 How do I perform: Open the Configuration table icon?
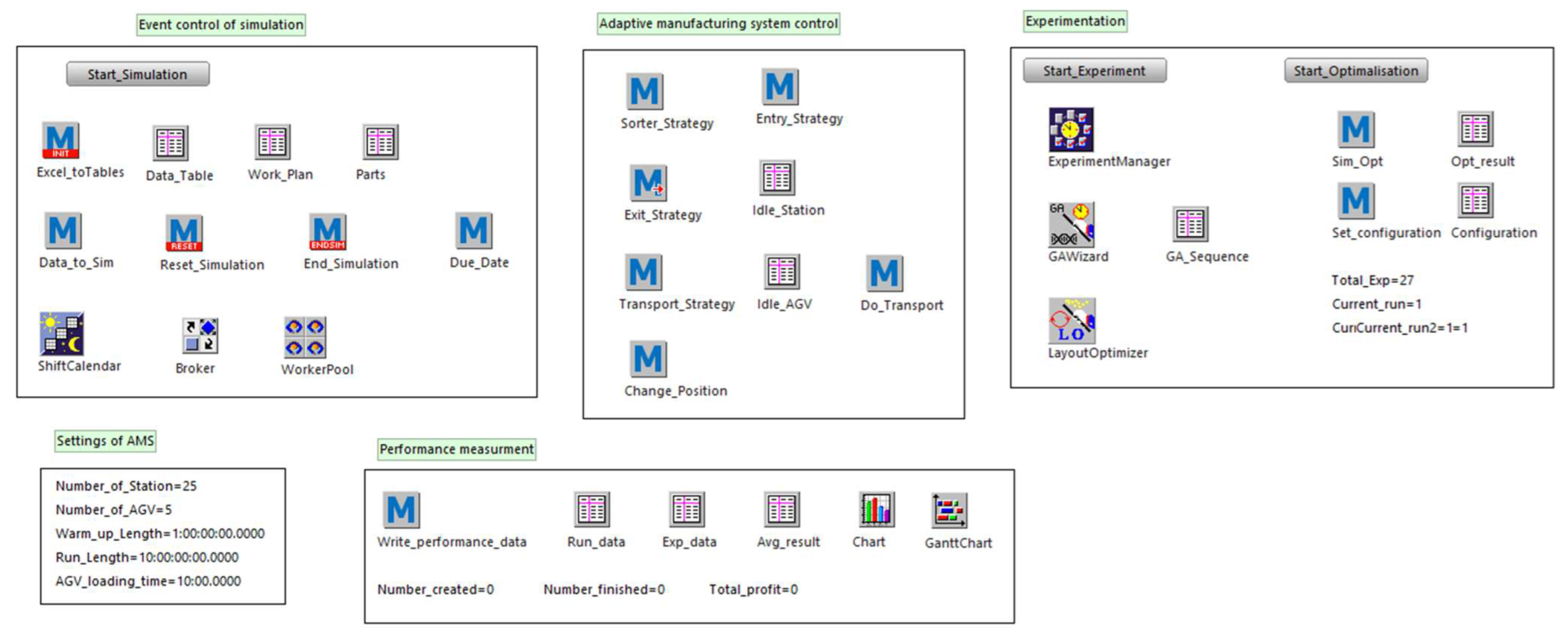pyautogui.click(x=1475, y=200)
